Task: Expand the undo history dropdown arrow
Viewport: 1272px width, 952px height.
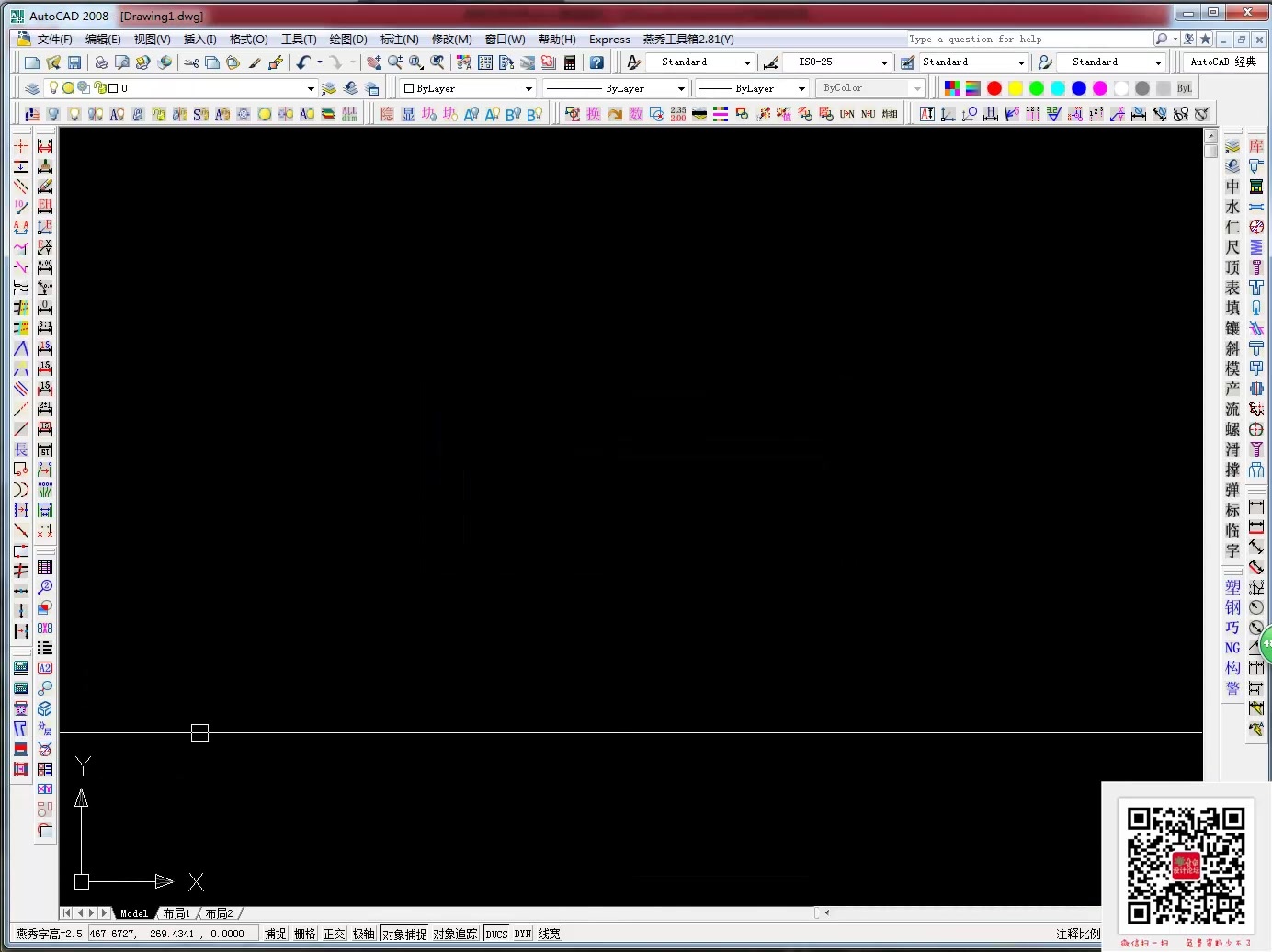Action: 320,62
